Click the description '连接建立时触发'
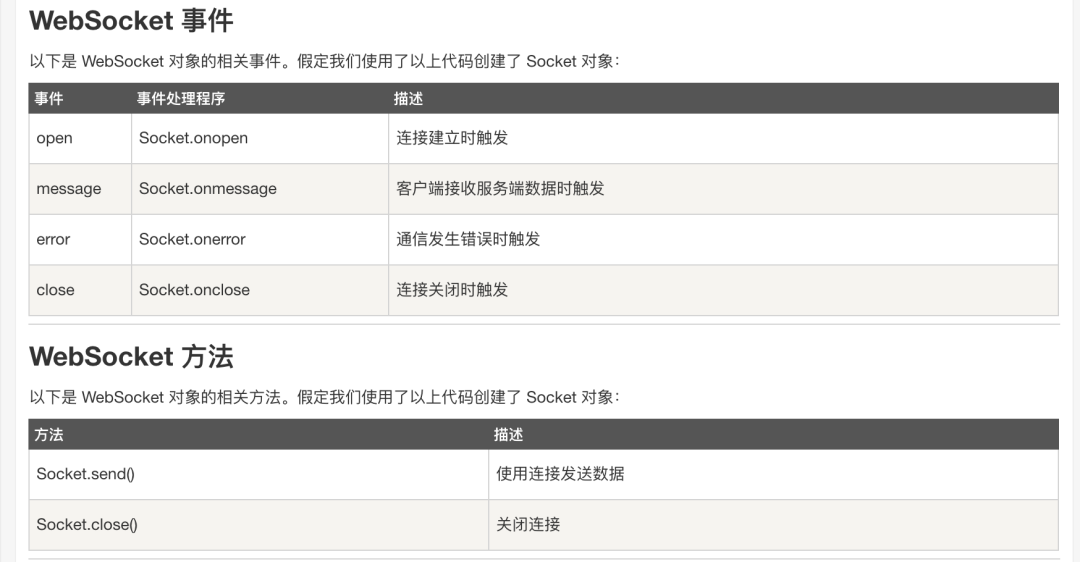The height and width of the screenshot is (562, 1080). pyautogui.click(x=452, y=138)
